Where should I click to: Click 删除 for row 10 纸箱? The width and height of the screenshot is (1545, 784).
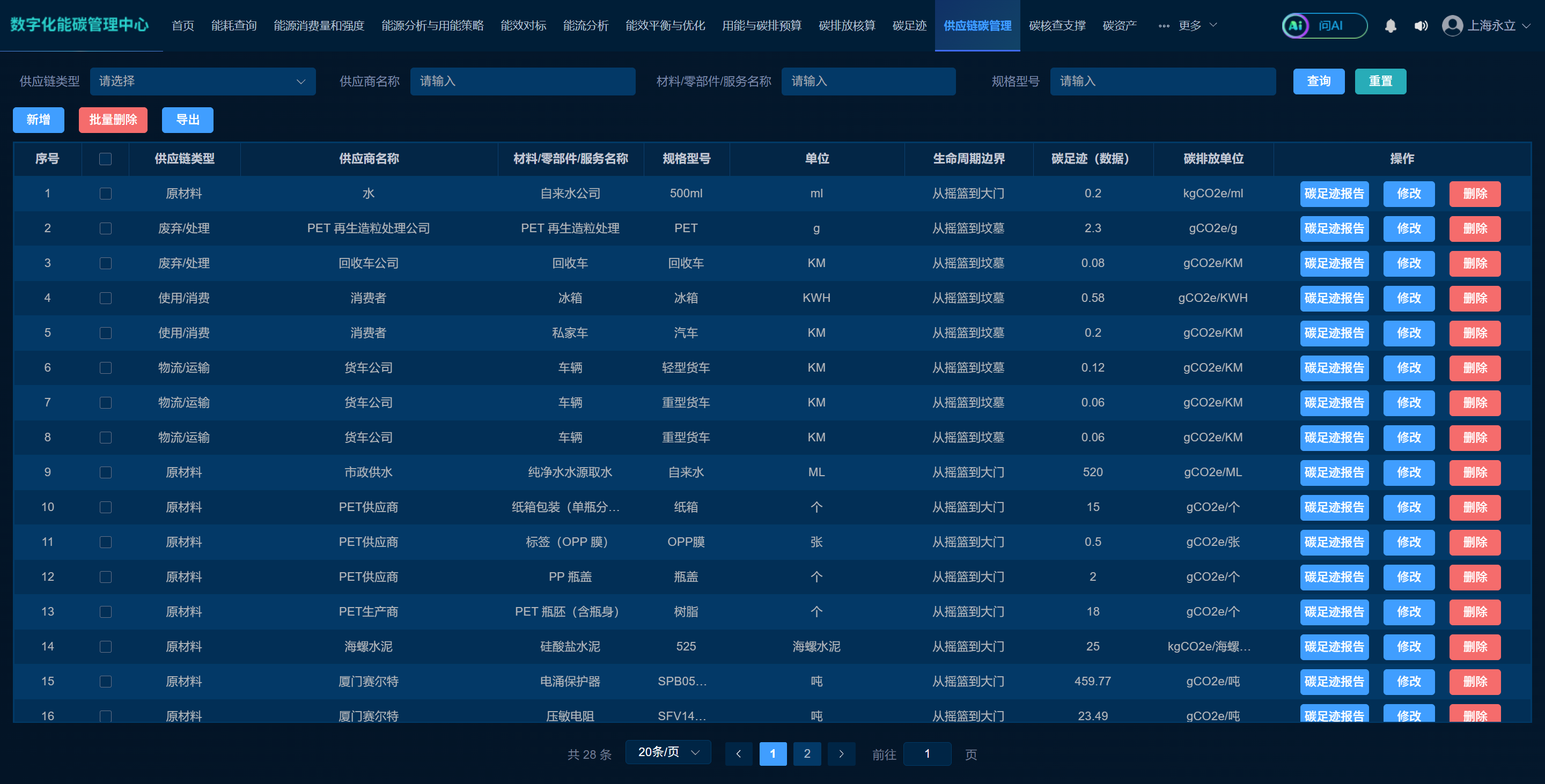(x=1475, y=507)
